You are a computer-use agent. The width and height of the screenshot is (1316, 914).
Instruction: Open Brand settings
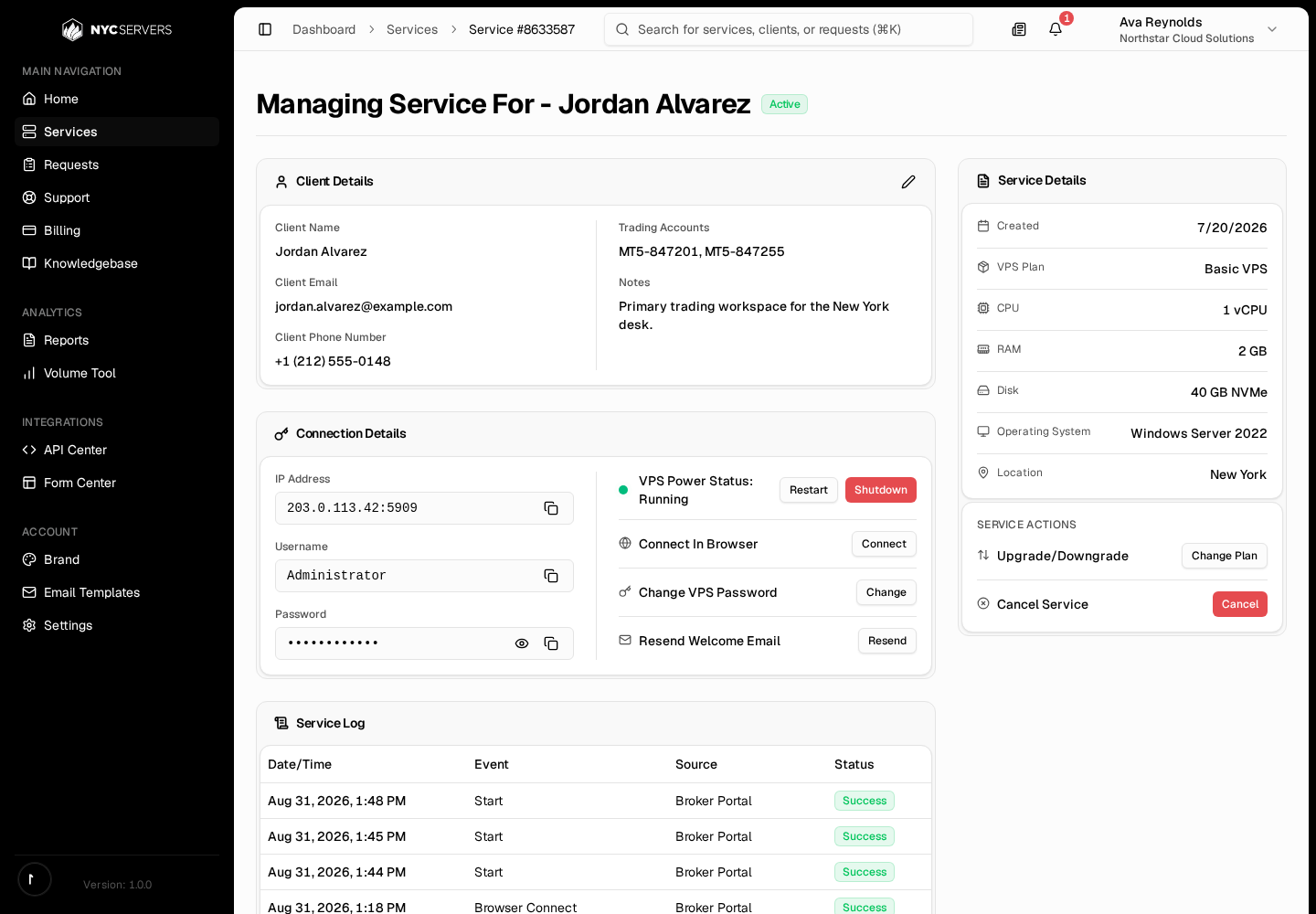coord(117,559)
